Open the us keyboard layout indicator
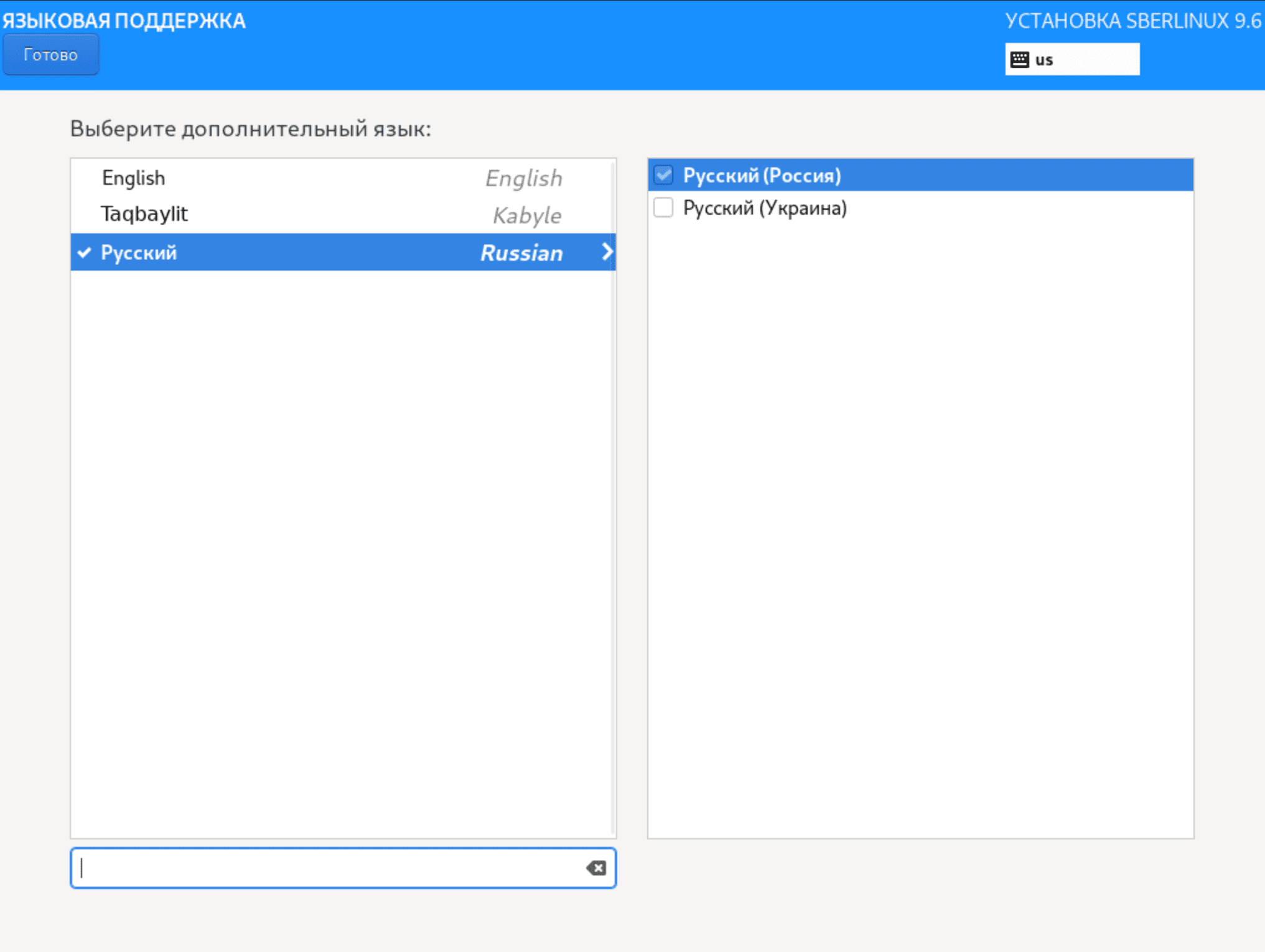The image size is (1265, 952). [x=1071, y=60]
